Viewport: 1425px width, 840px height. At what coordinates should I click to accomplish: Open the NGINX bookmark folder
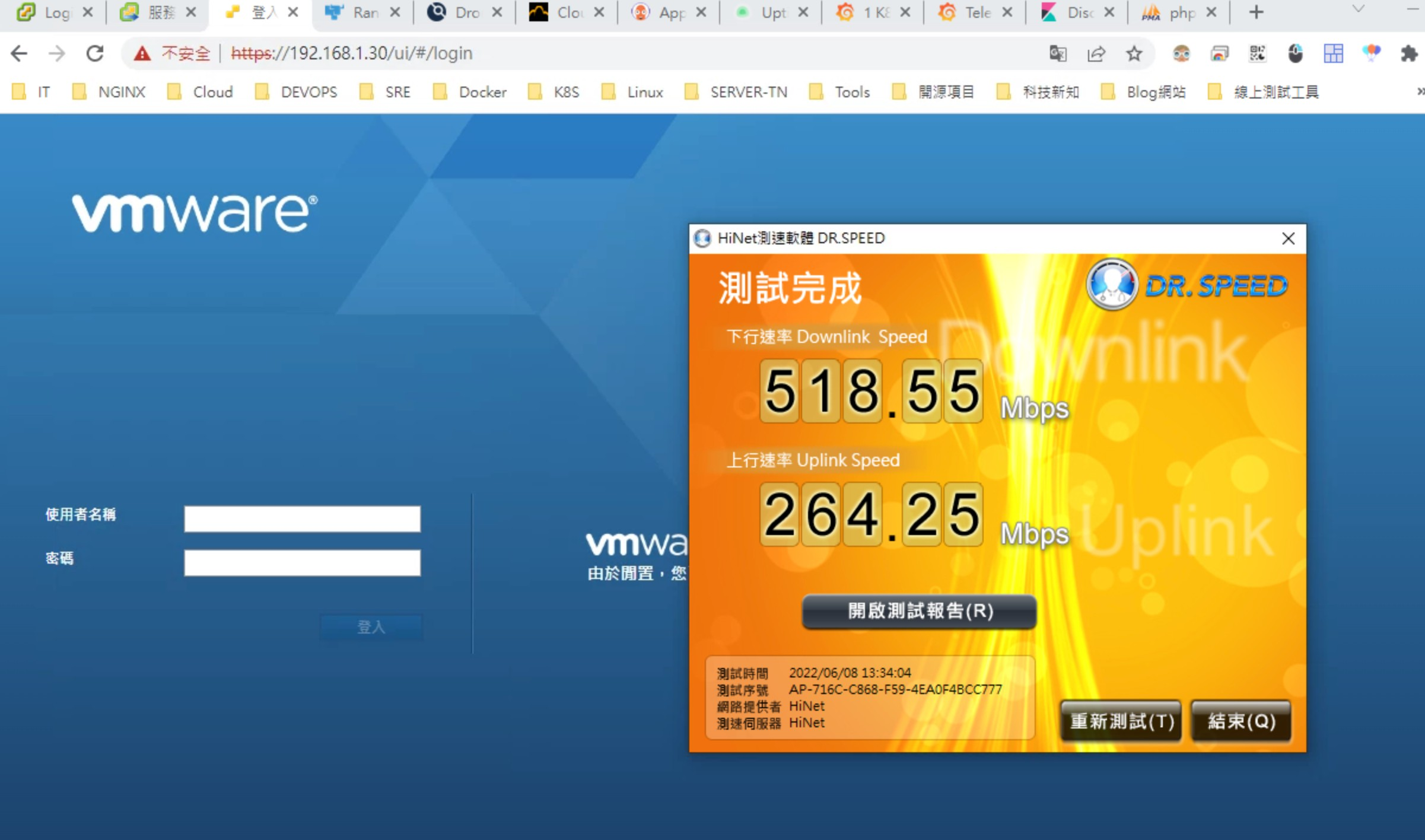pyautogui.click(x=109, y=92)
